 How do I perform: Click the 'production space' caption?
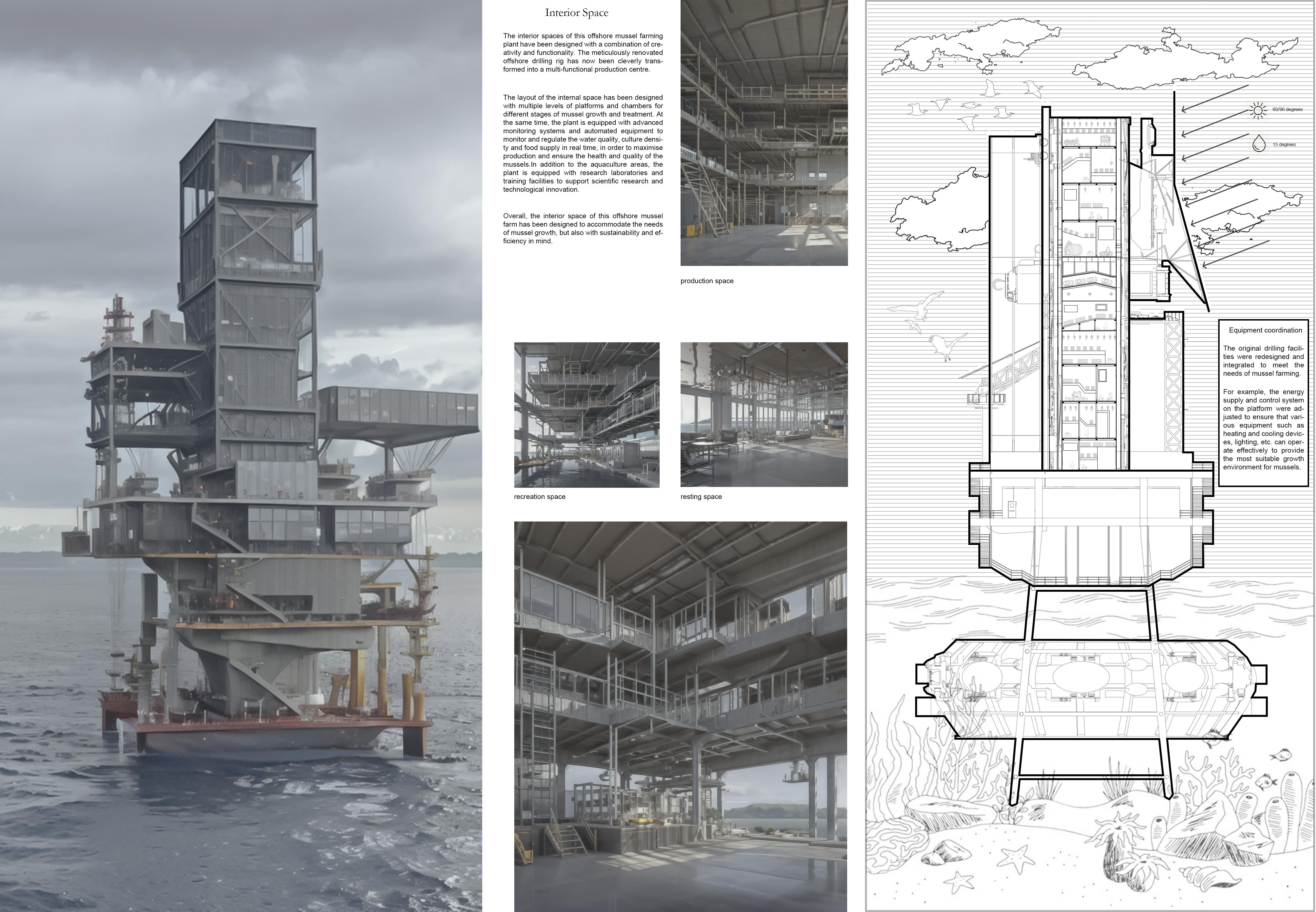pyautogui.click(x=706, y=281)
